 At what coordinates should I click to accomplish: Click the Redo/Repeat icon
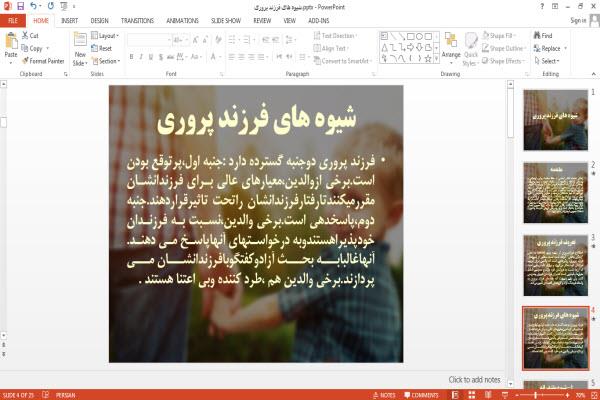pyautogui.click(x=51, y=6)
